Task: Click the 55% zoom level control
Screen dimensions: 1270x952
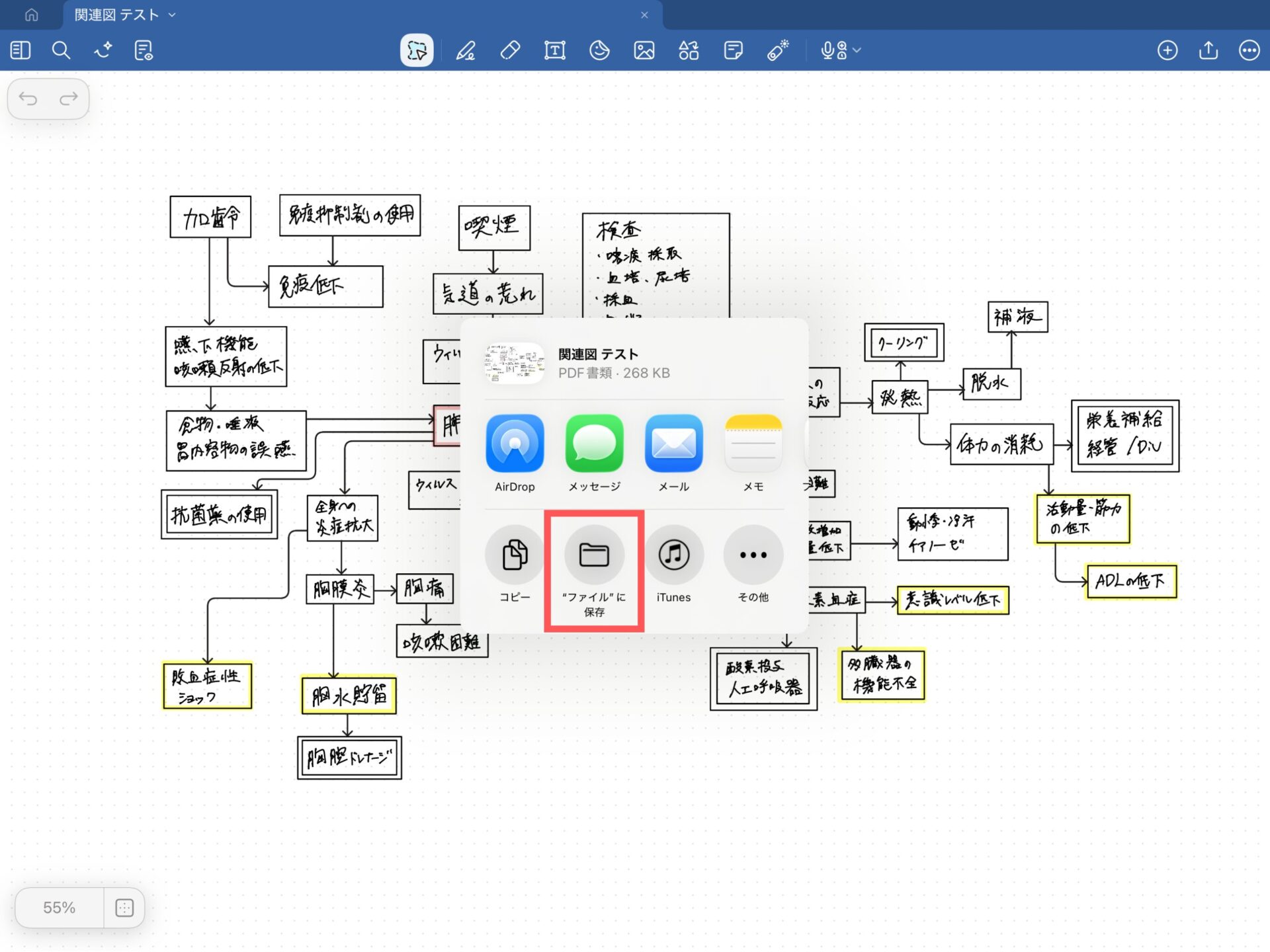Action: tap(60, 908)
